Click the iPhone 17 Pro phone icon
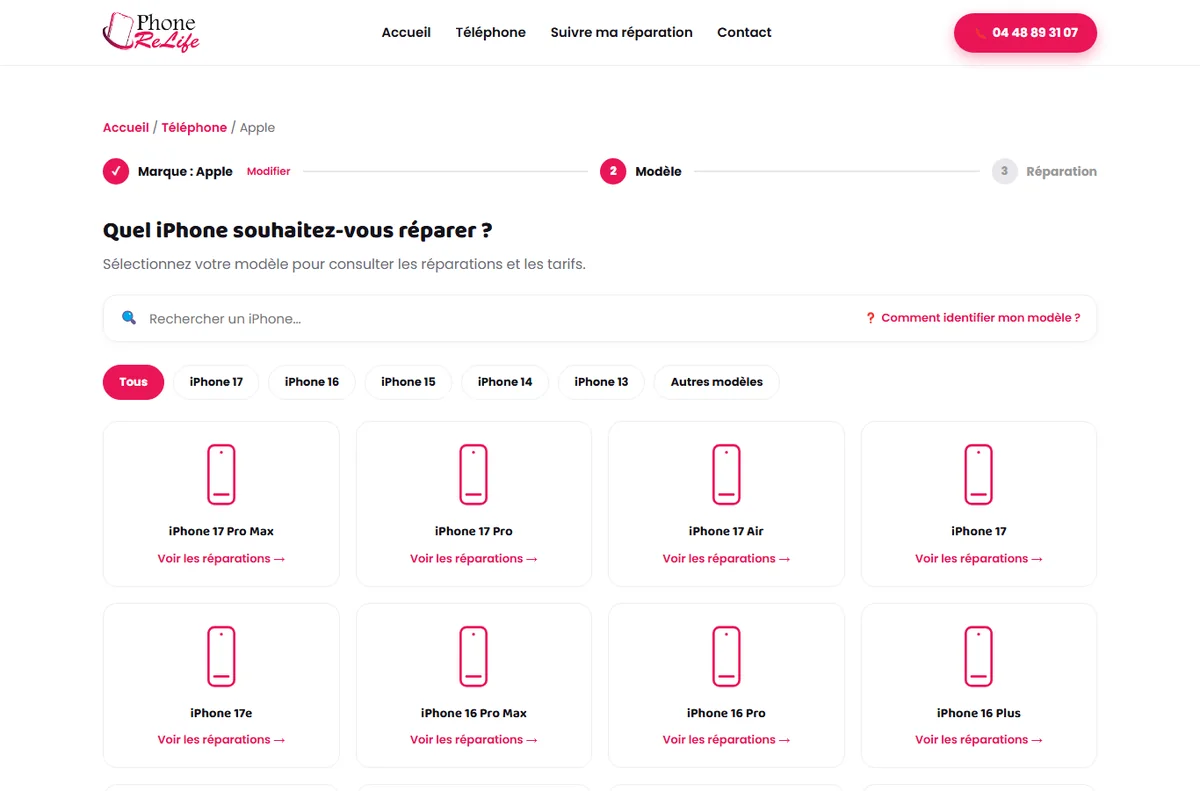This screenshot has height=791, width=1200. click(x=474, y=474)
